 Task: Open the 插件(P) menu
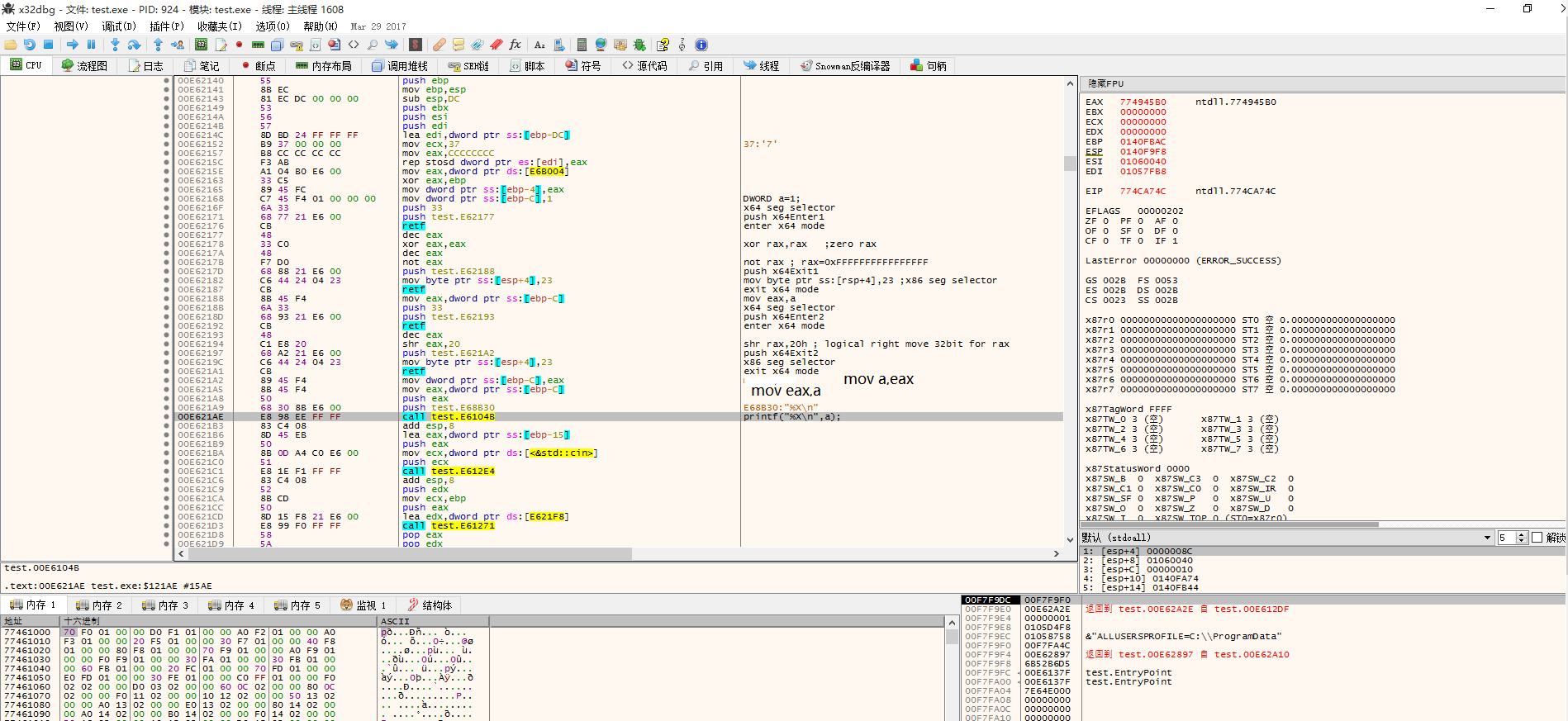(166, 26)
